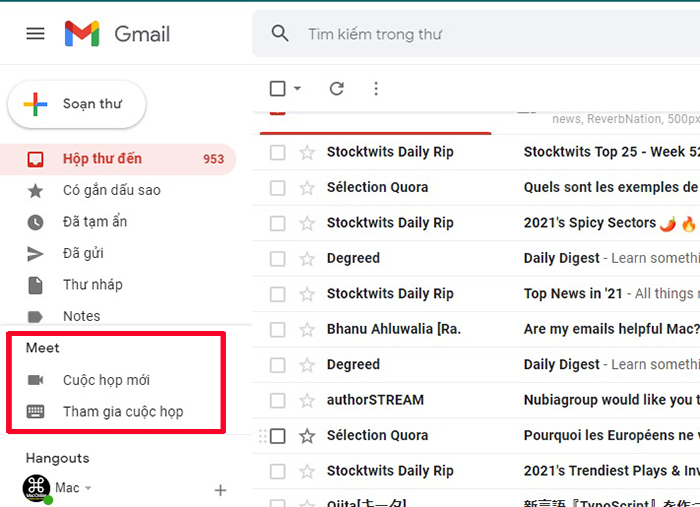This screenshot has height=507, width=700.
Task: Click the 'Soạn thư' compose button
Action: 77,104
